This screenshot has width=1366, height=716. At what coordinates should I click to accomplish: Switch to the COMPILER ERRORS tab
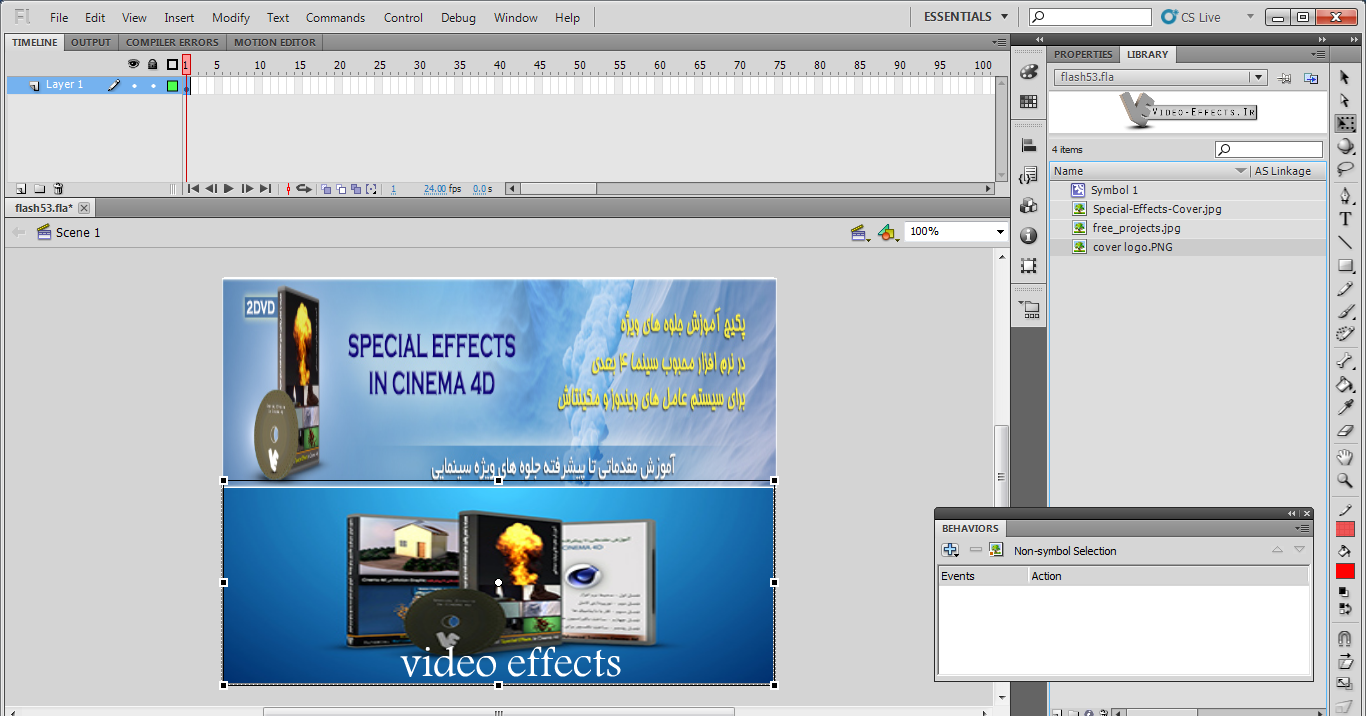coord(172,42)
